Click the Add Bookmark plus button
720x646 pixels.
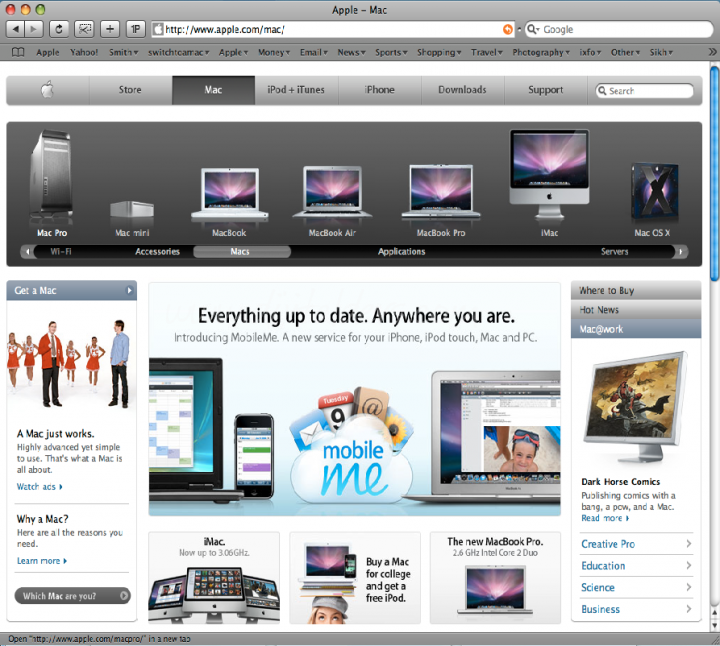coord(109,29)
